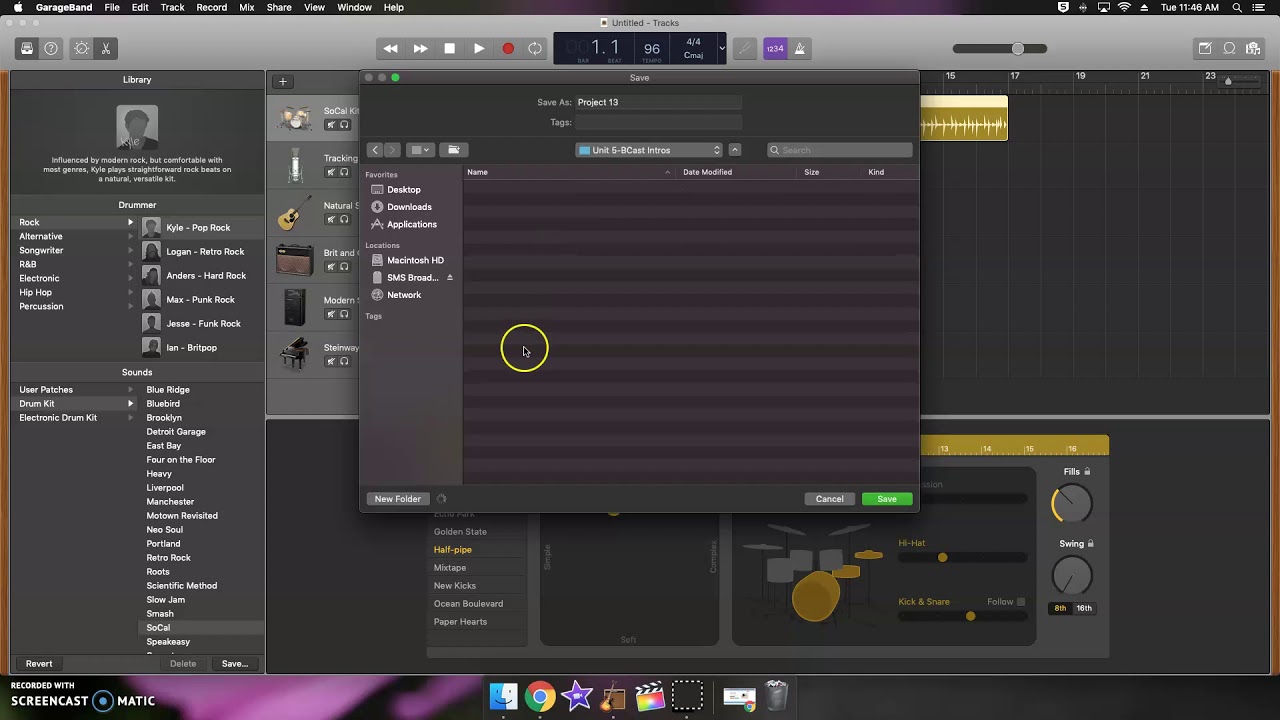Click the new folder icon in dialog toolbar
Screen dimensions: 1280x720
[x=453, y=150]
